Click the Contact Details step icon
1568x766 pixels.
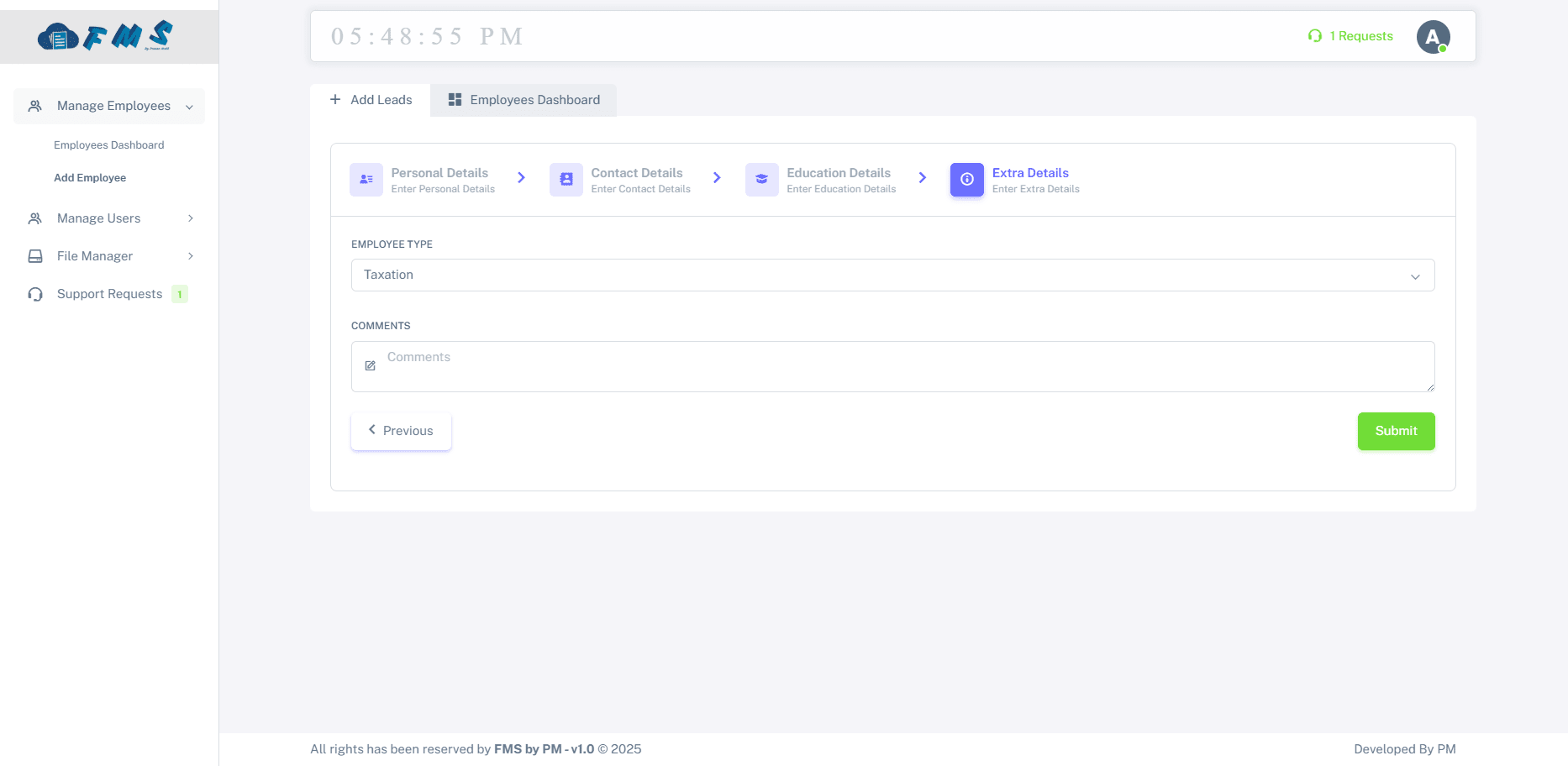(x=566, y=180)
